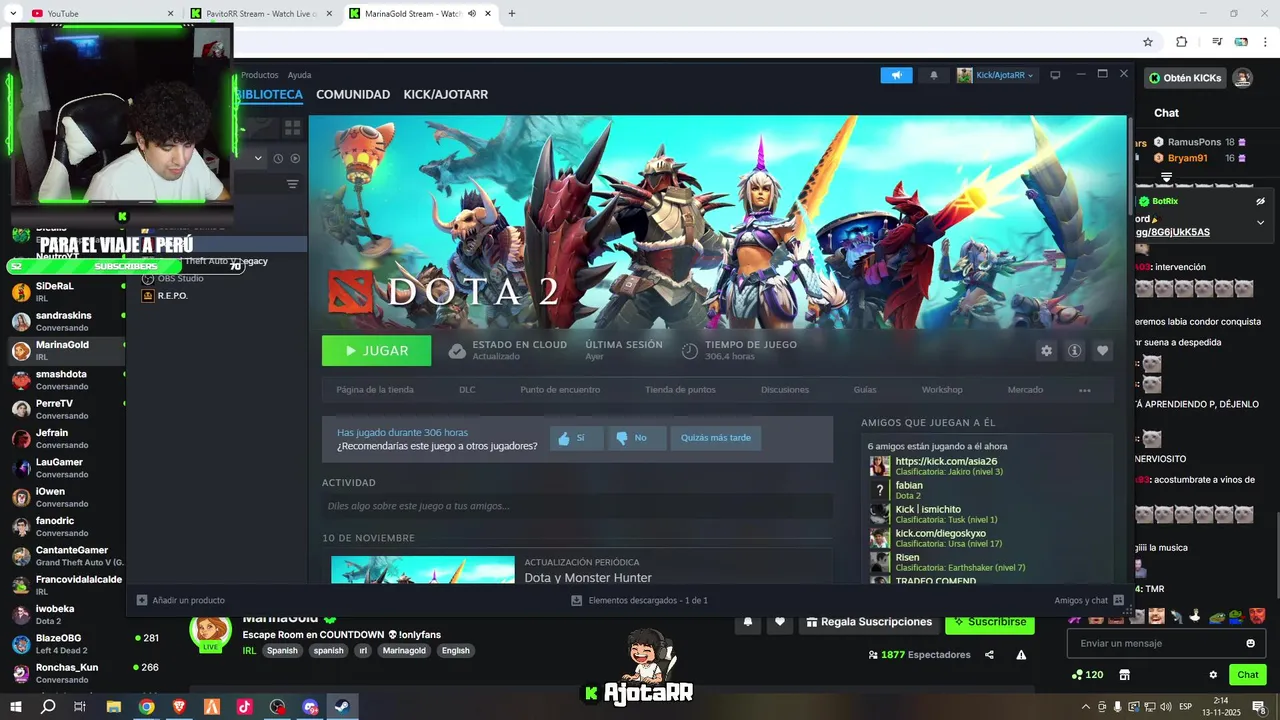This screenshot has height=720, width=1280.
Task: Select friend https://kick.com/asia26
Action: [945, 466]
